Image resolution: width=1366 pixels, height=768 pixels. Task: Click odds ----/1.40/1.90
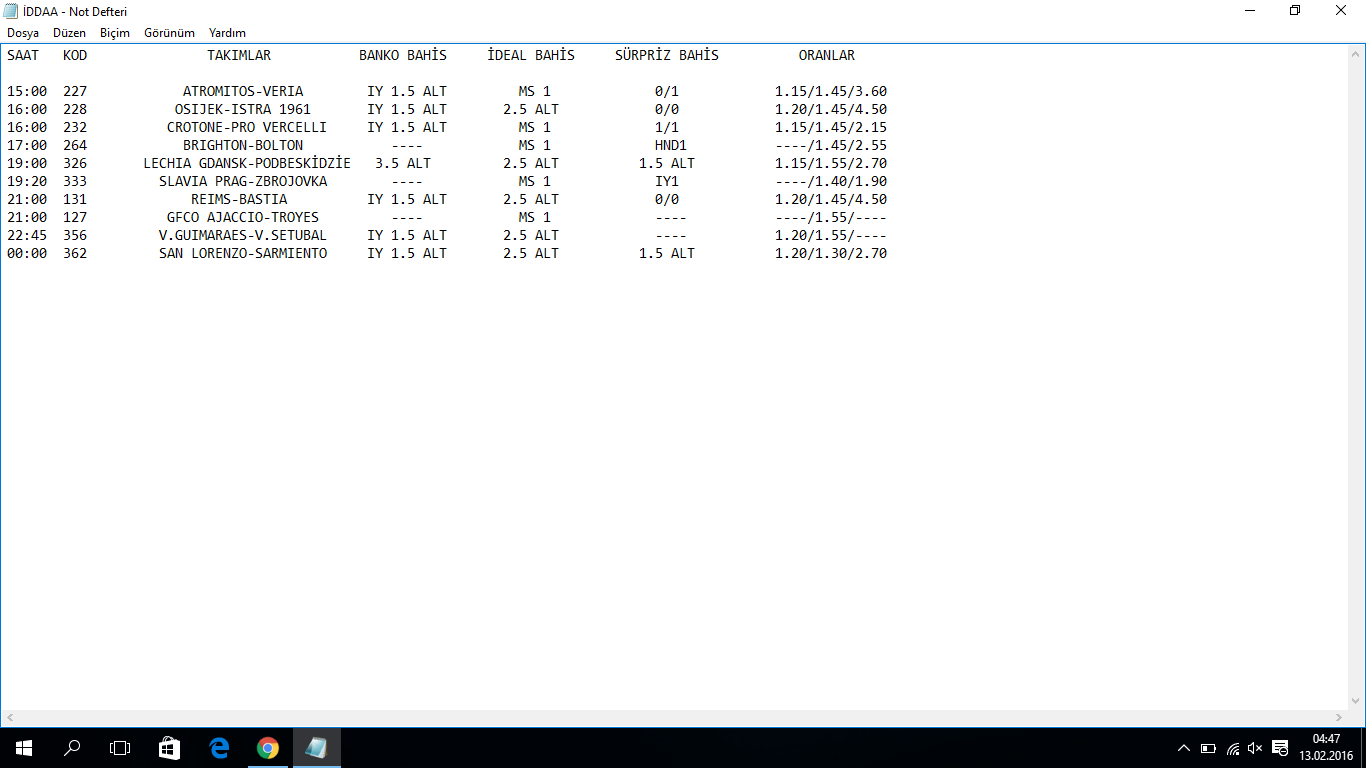click(831, 181)
